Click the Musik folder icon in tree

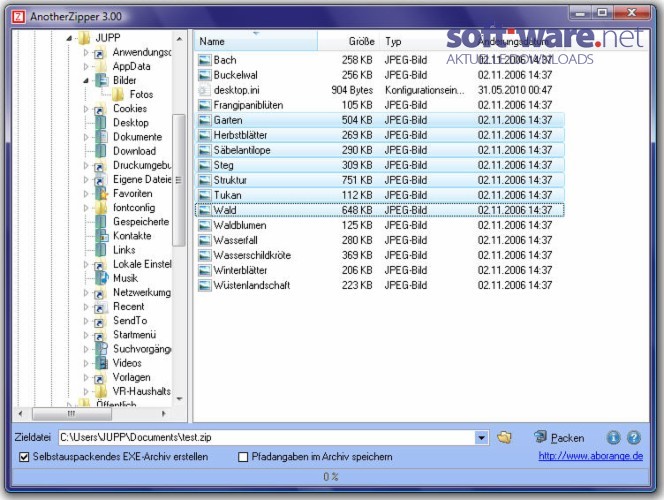(101, 278)
